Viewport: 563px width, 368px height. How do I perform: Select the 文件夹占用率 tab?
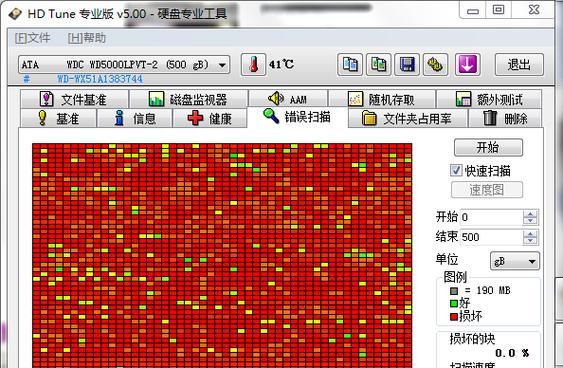tap(408, 118)
